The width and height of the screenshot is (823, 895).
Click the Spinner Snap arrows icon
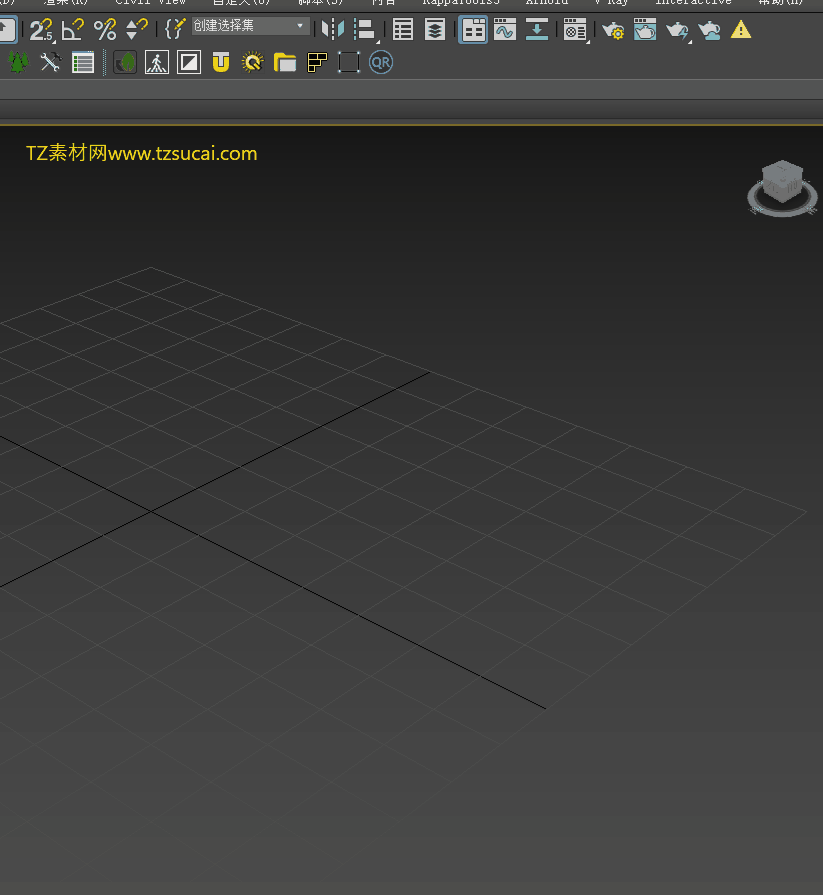point(137,30)
